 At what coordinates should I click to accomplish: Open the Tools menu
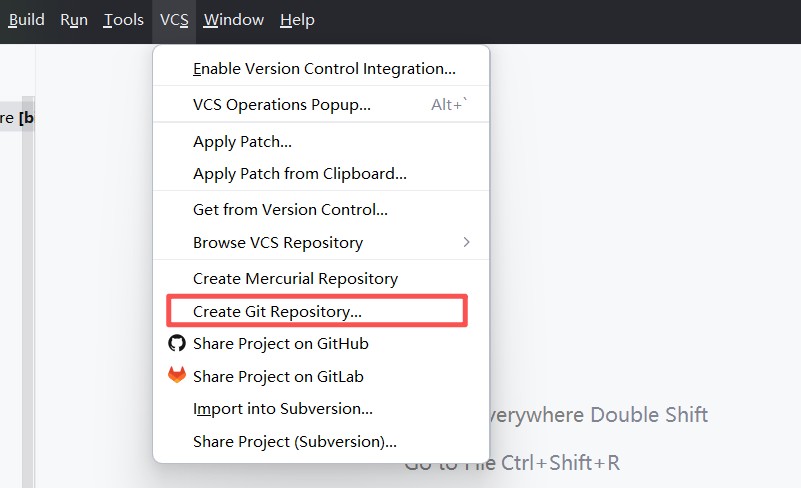coord(124,20)
